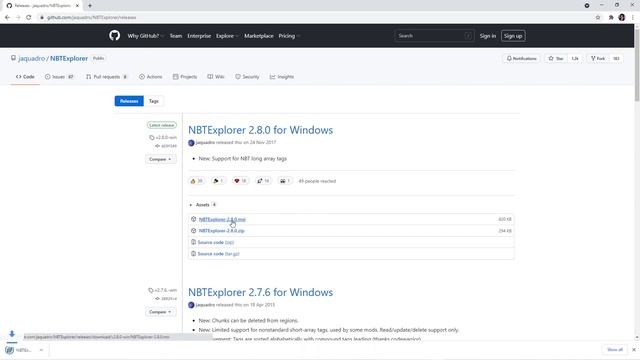Select the Releases button
Viewport: 640px width, 360px height.
129,101
